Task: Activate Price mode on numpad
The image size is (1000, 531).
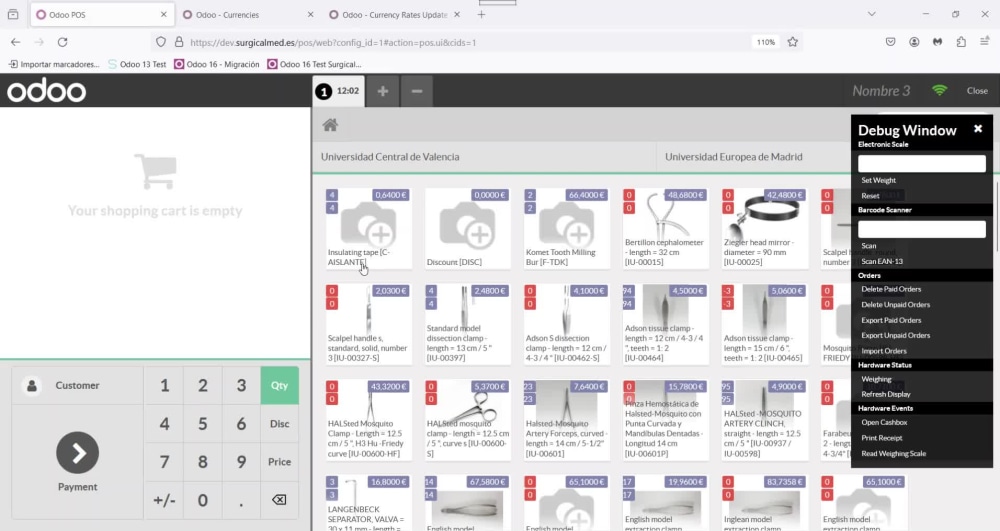Action: [279, 462]
